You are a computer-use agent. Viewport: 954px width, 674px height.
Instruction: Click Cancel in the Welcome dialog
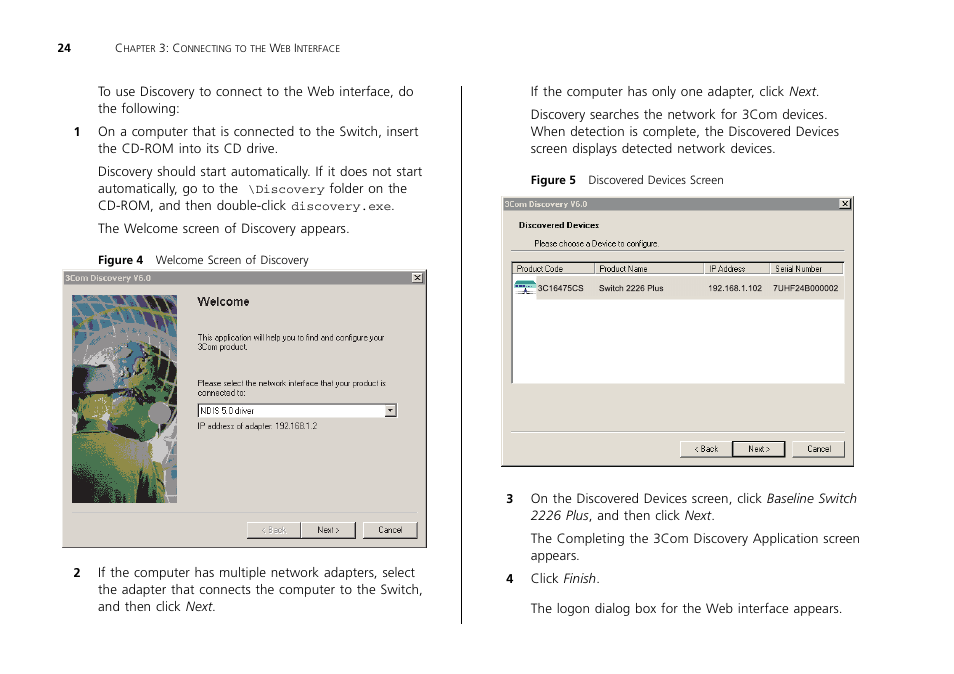[390, 530]
